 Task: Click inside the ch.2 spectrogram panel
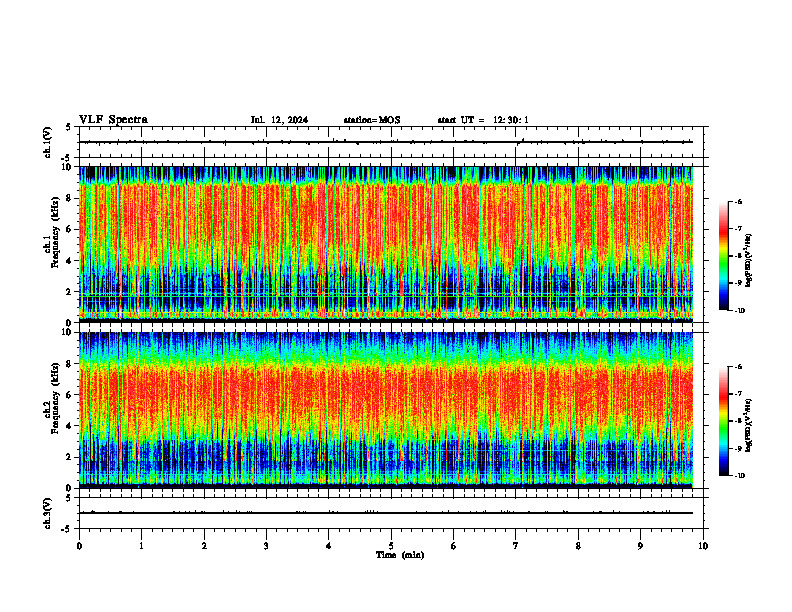386,410
